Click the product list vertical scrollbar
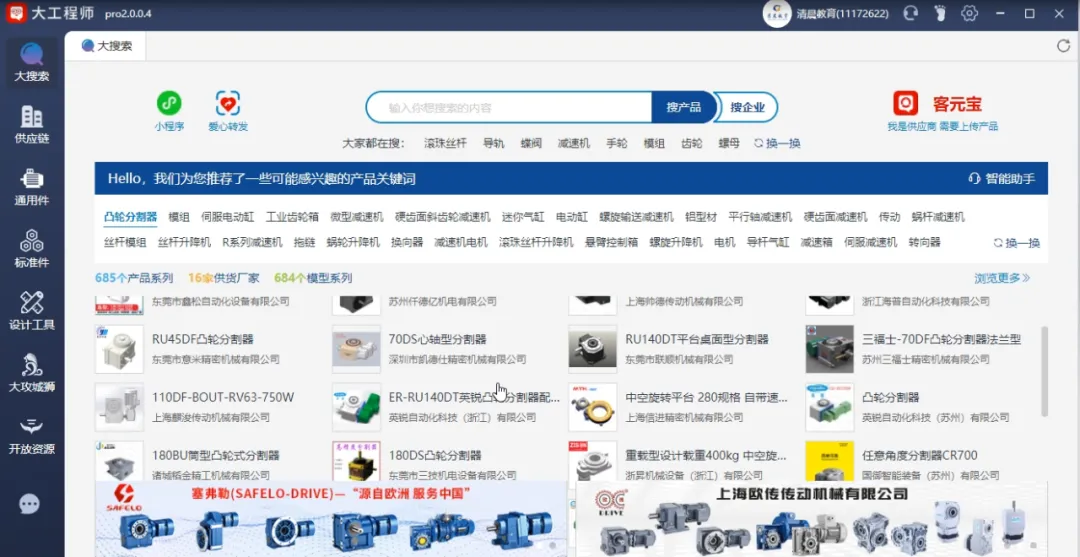The height and width of the screenshot is (557, 1080). pos(1044,370)
